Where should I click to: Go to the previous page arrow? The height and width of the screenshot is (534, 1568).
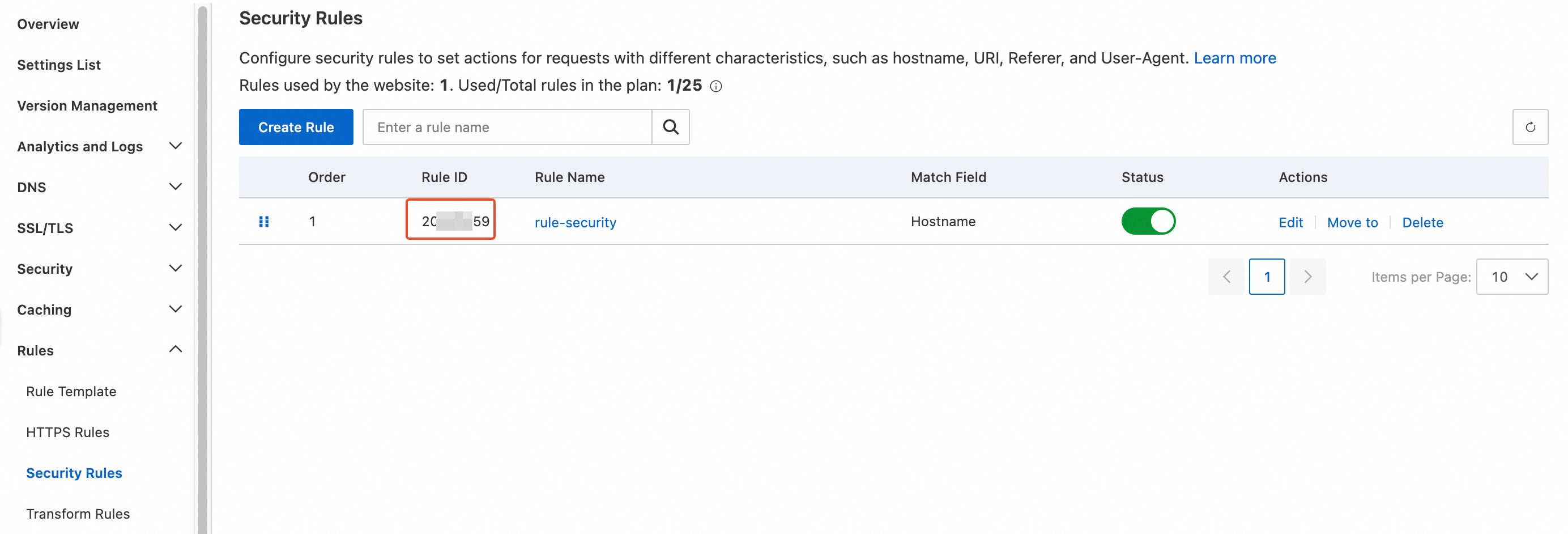click(1226, 277)
